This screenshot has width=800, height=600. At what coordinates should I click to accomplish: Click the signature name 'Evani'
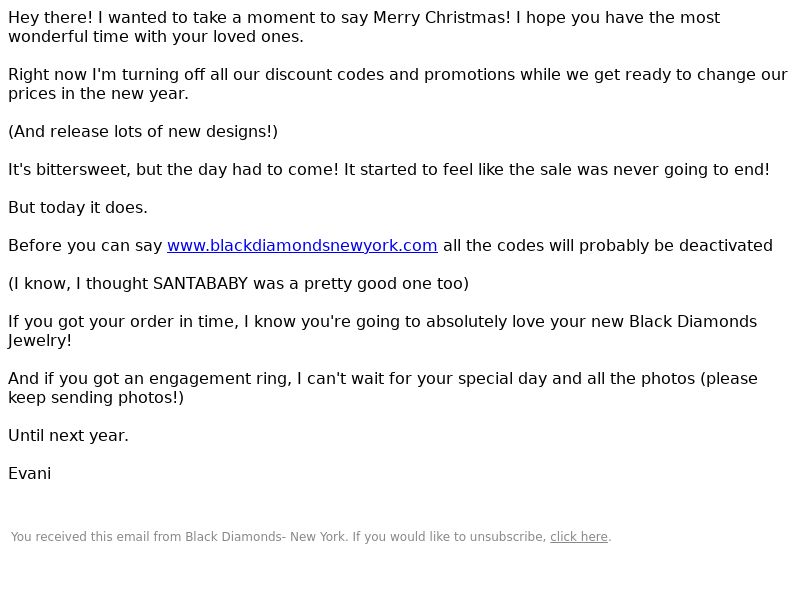click(30, 473)
